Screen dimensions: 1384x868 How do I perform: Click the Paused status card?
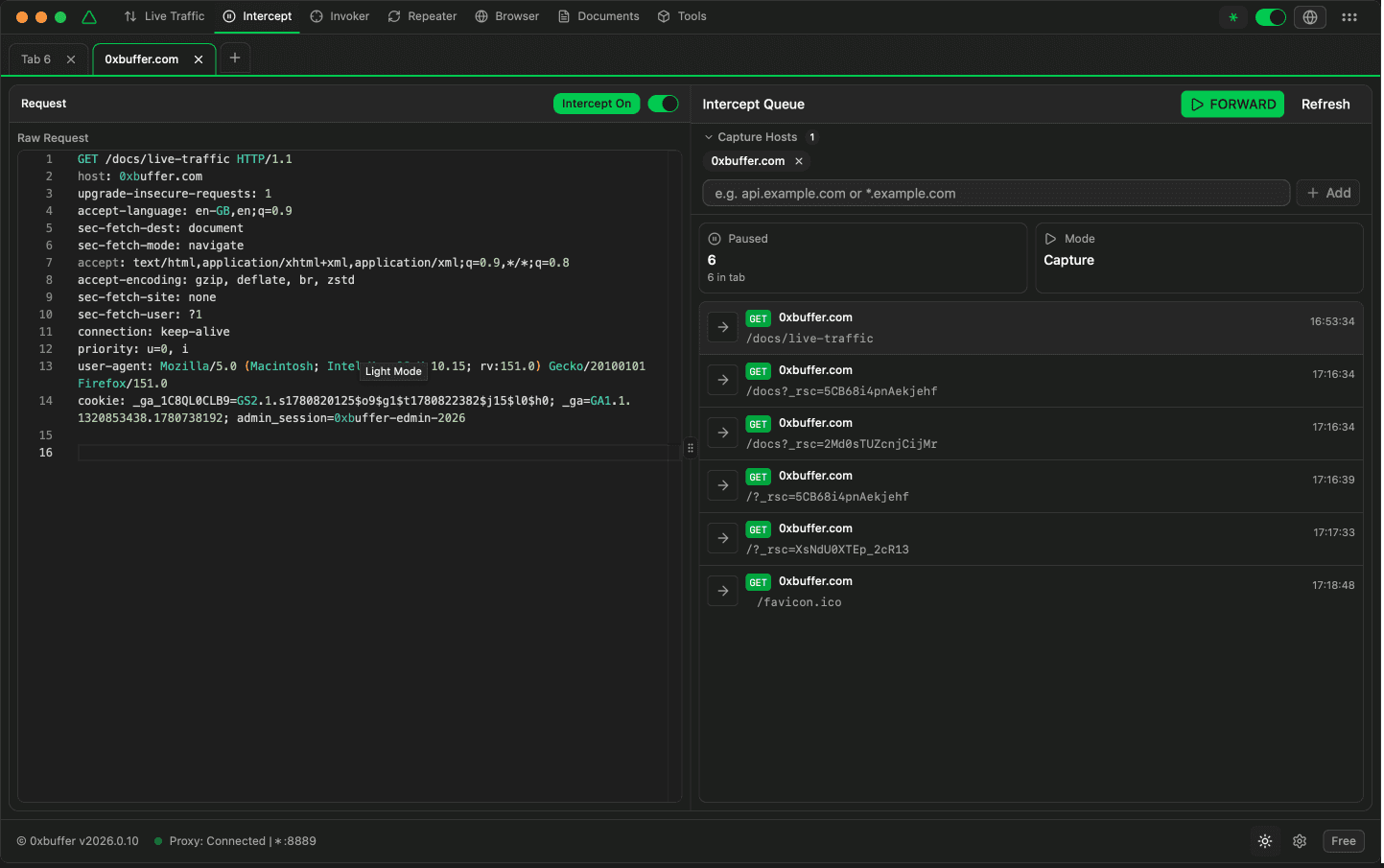pyautogui.click(x=863, y=258)
